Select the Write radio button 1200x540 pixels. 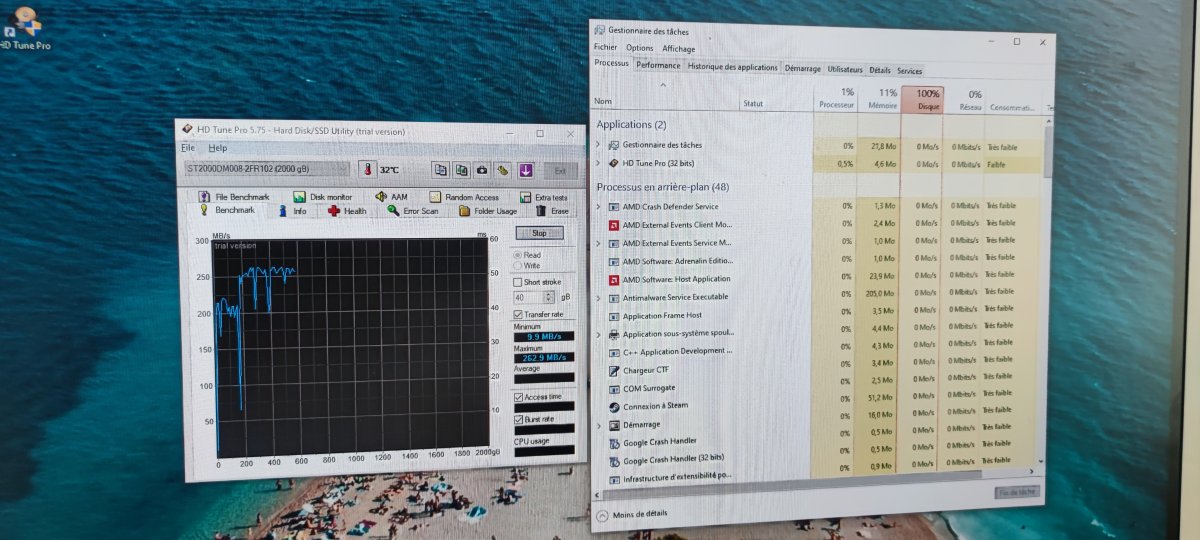tap(517, 266)
